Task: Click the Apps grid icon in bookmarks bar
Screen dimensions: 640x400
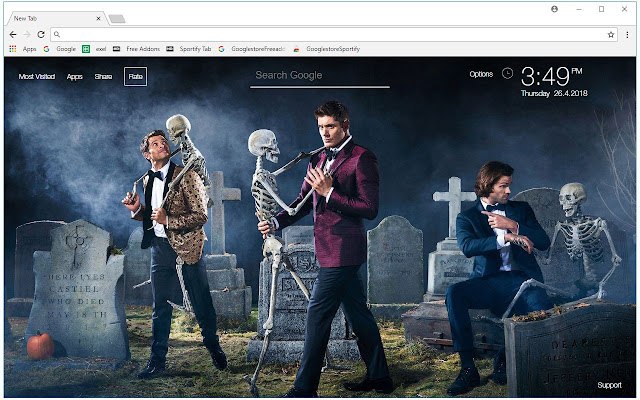Action: click(x=13, y=49)
